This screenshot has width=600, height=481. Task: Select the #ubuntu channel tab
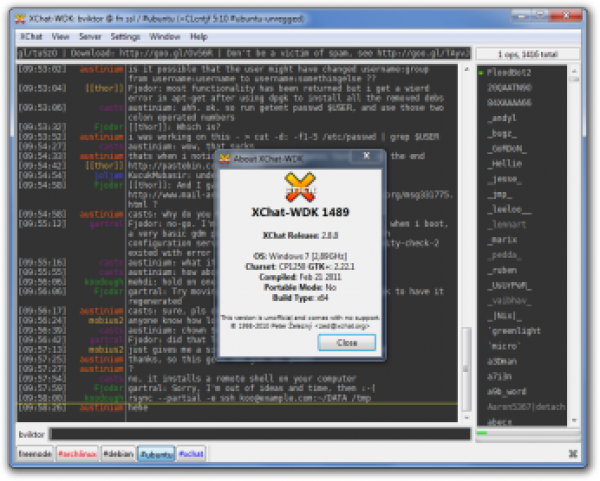pos(156,454)
